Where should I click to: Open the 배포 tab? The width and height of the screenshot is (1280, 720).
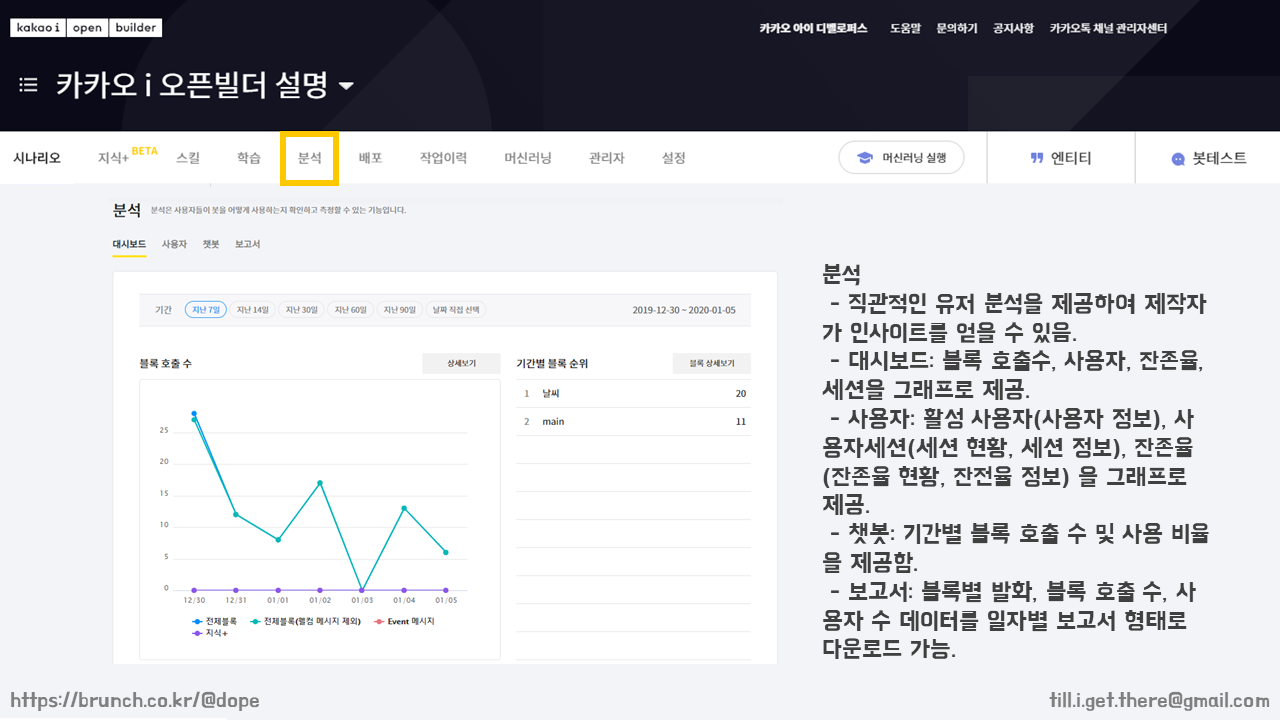(370, 158)
